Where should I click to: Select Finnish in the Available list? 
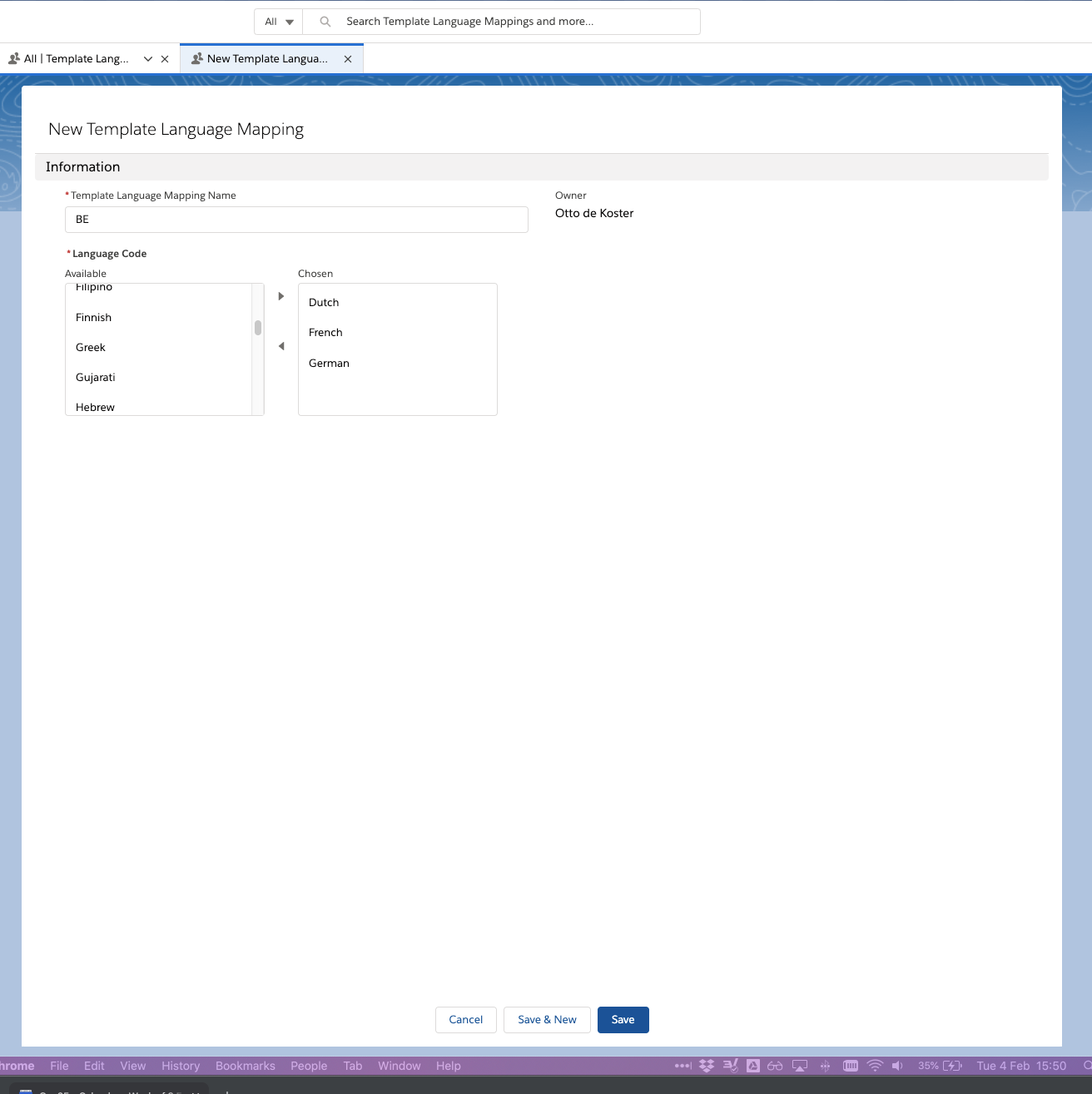[x=94, y=318]
